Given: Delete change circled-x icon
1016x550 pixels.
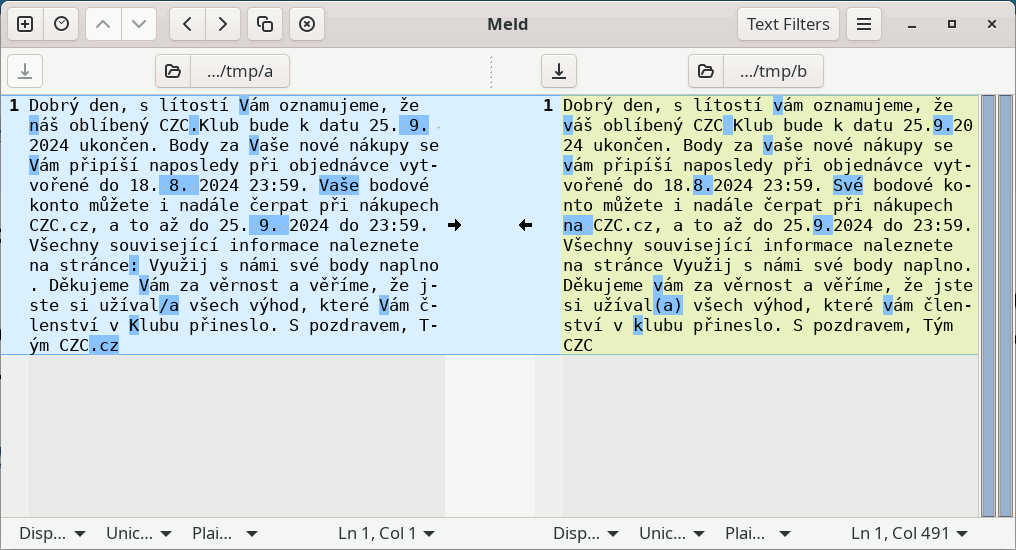Looking at the screenshot, I should coord(307,24).
